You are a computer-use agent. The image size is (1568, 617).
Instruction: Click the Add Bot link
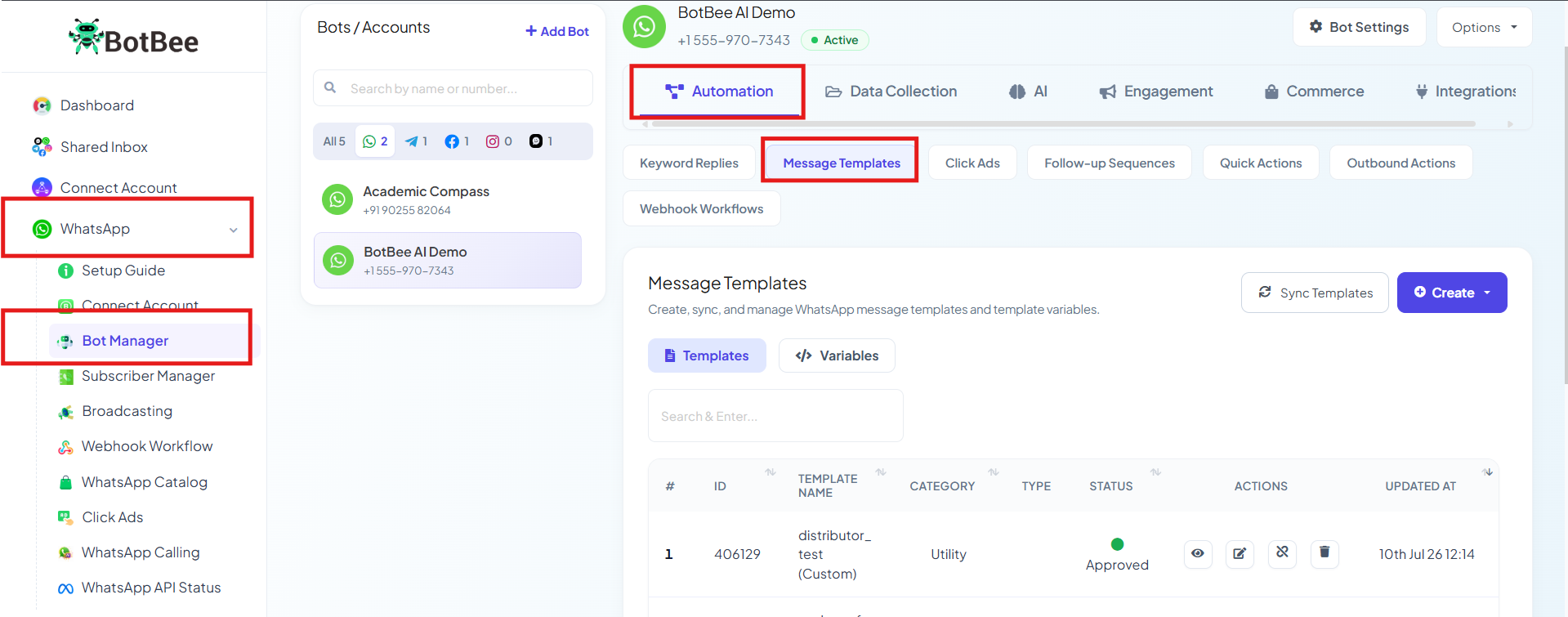tap(557, 31)
